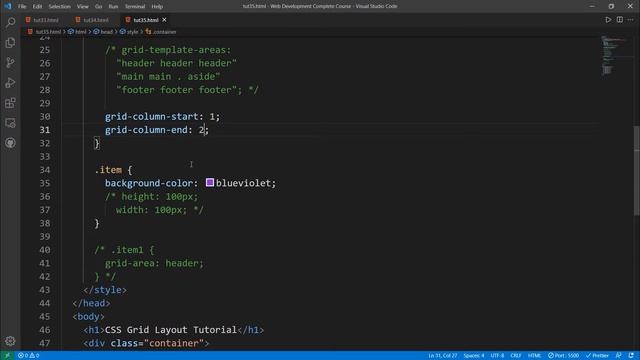Screen dimensions: 640x360
Task: Open the Explorer files icon
Action: pos(10,42)
